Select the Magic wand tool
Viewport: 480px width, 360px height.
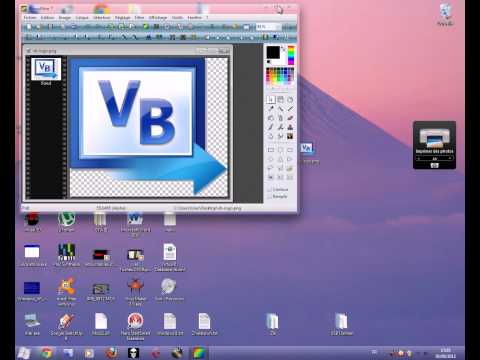tap(281, 109)
